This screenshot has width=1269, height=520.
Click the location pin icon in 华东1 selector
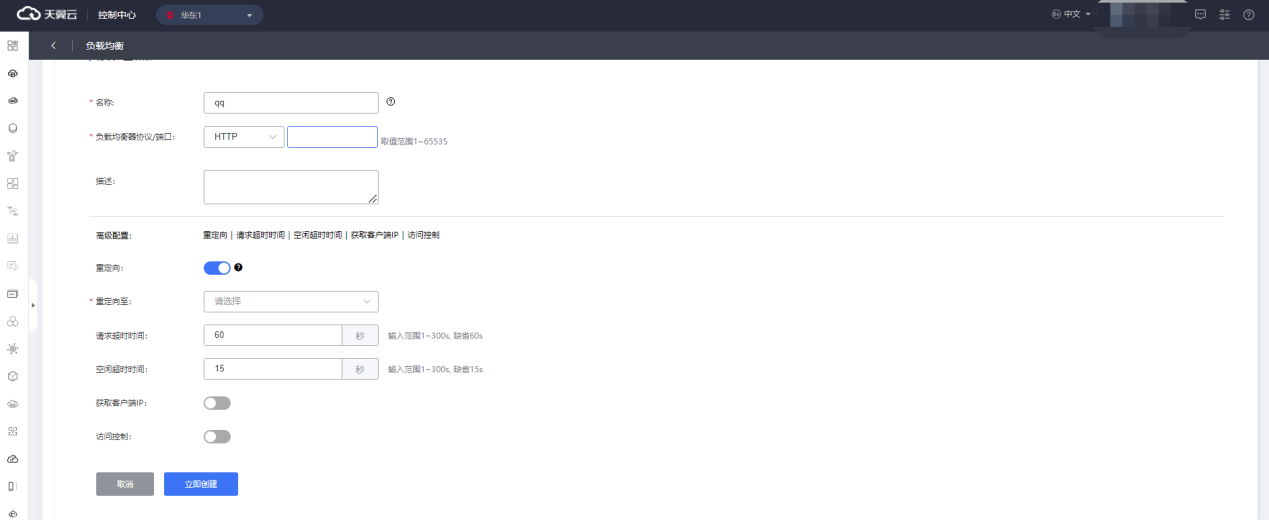tap(170, 15)
